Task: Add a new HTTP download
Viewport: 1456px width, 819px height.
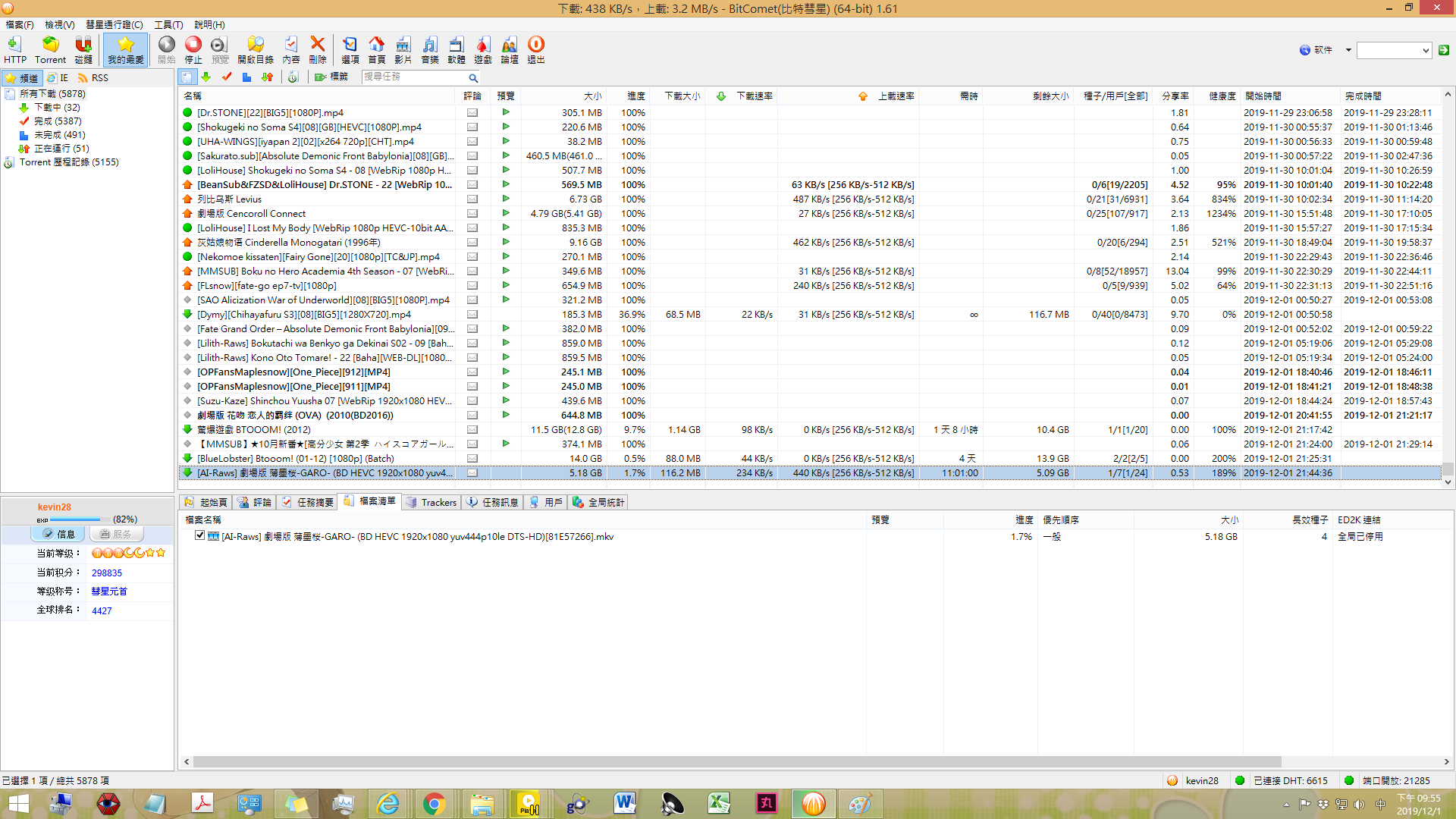Action: [14, 49]
